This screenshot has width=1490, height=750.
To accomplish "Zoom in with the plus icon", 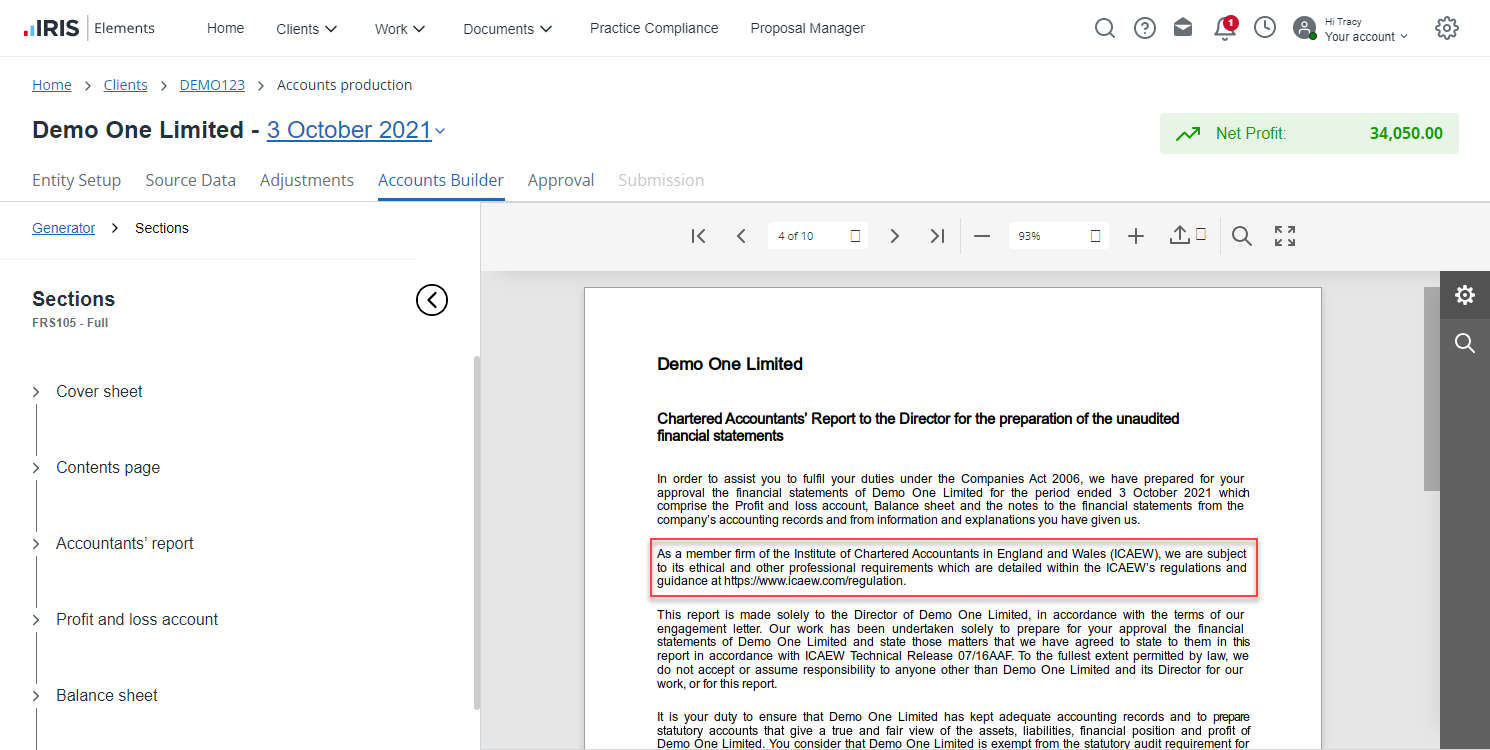I will click(1135, 236).
